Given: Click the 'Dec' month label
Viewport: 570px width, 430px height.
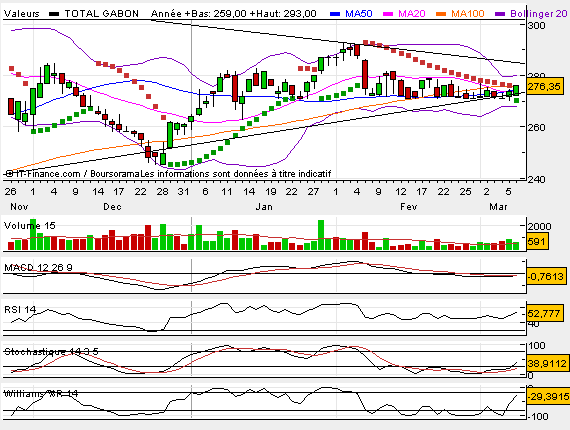Looking at the screenshot, I should coord(112,206).
